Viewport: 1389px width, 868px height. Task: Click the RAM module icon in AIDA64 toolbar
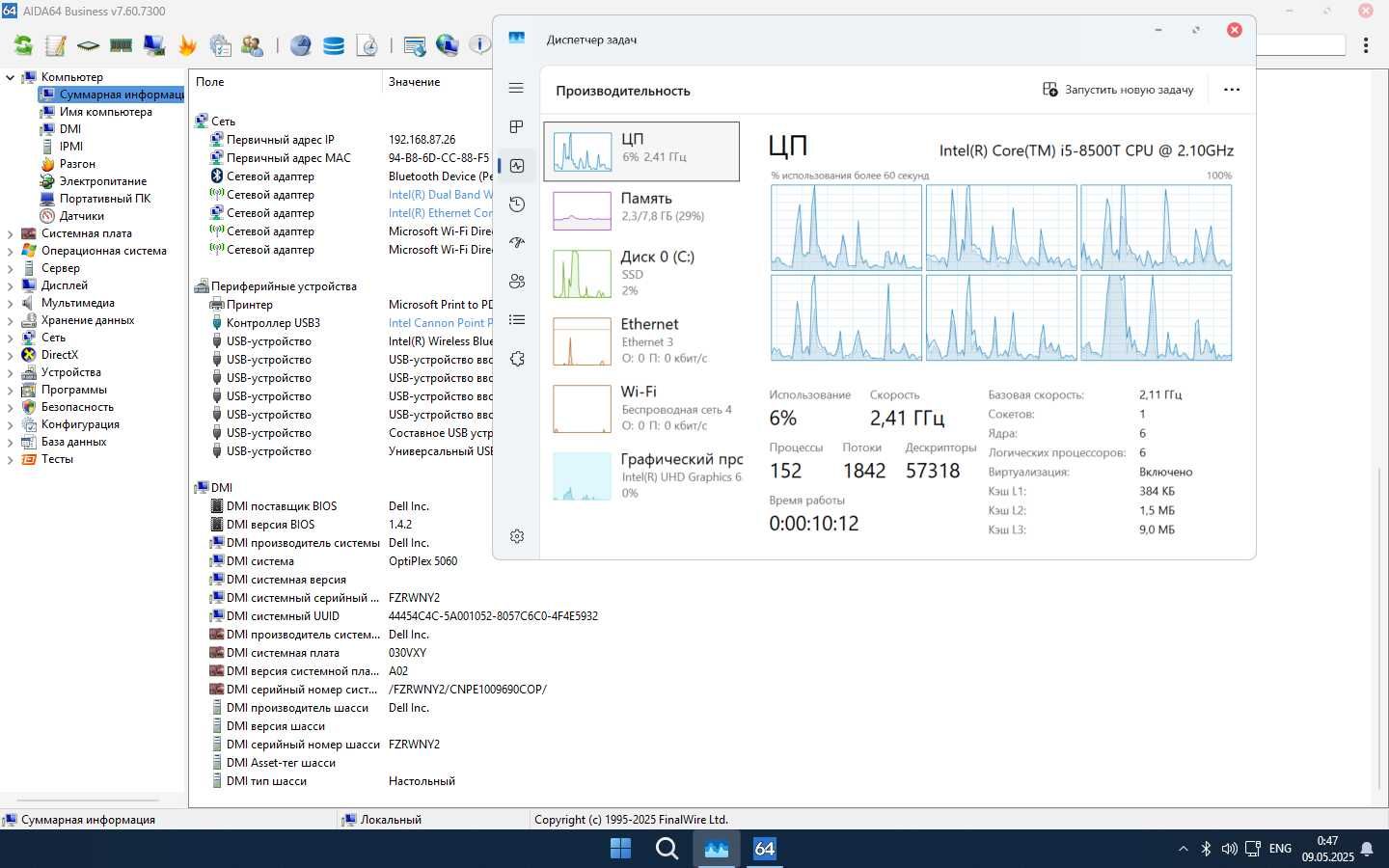pos(121,45)
